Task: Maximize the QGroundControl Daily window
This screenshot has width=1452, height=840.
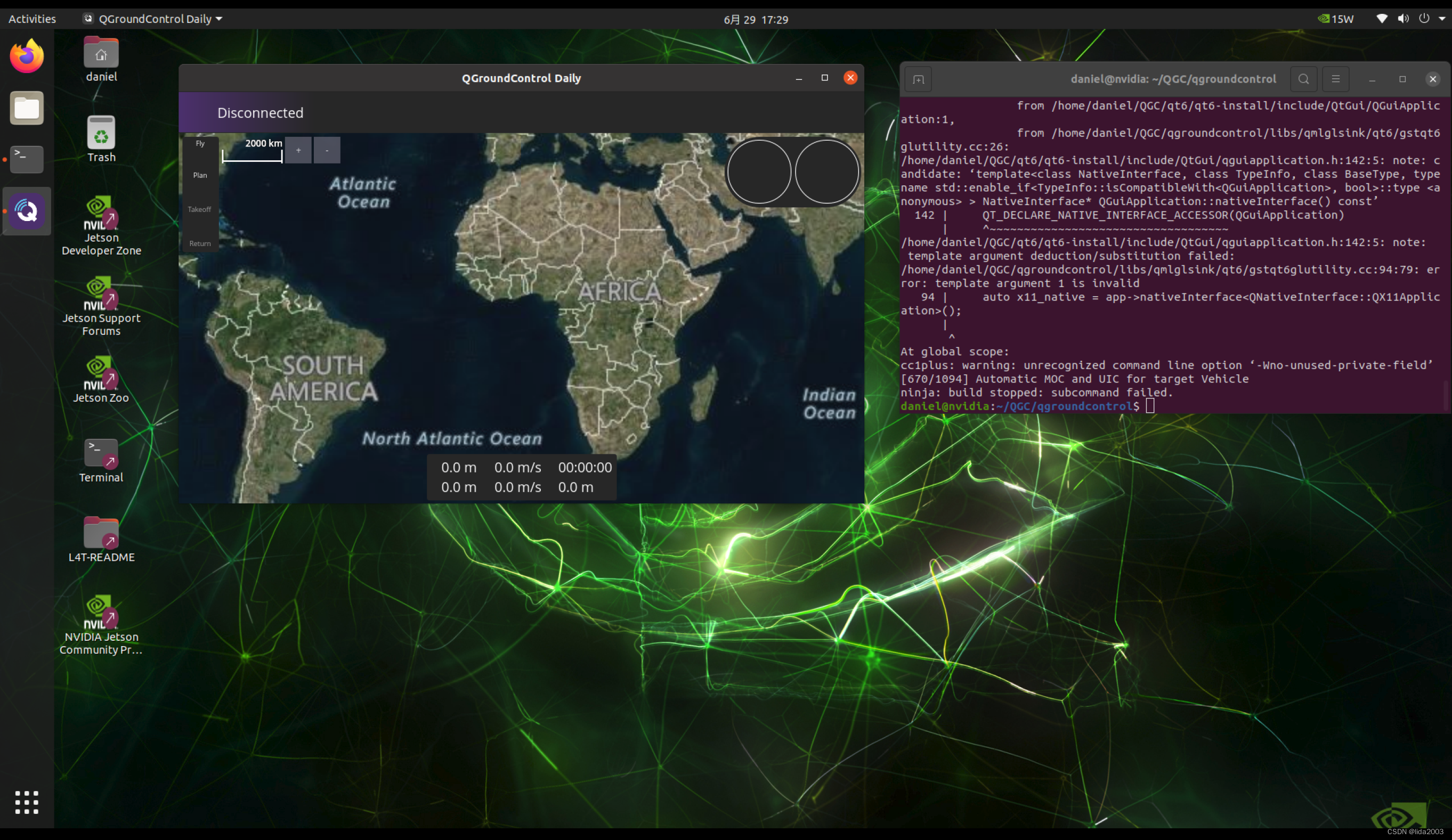Action: point(824,78)
